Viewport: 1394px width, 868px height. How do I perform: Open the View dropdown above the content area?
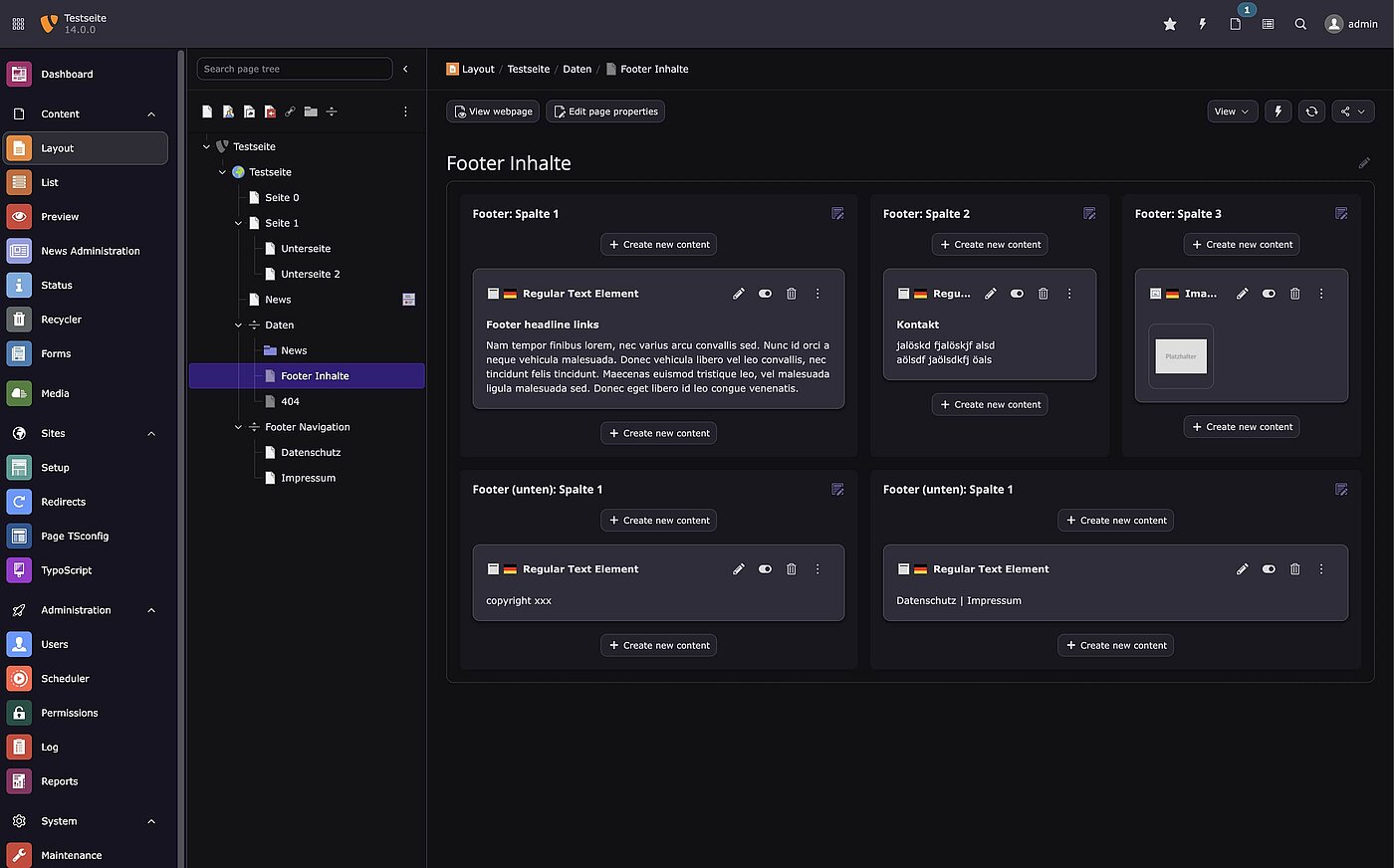1232,111
